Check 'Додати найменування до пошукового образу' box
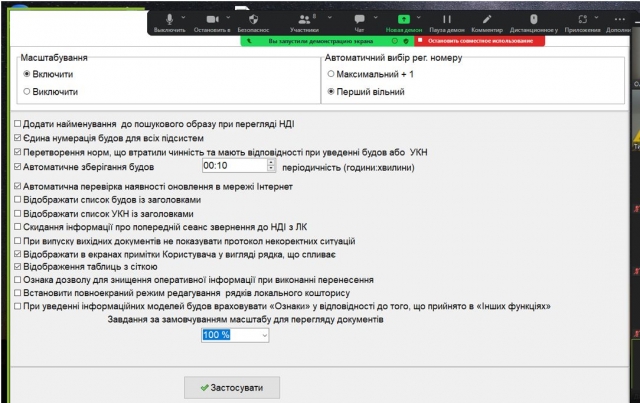Image resolution: width=640 pixels, height=403 pixels. coord(18,123)
